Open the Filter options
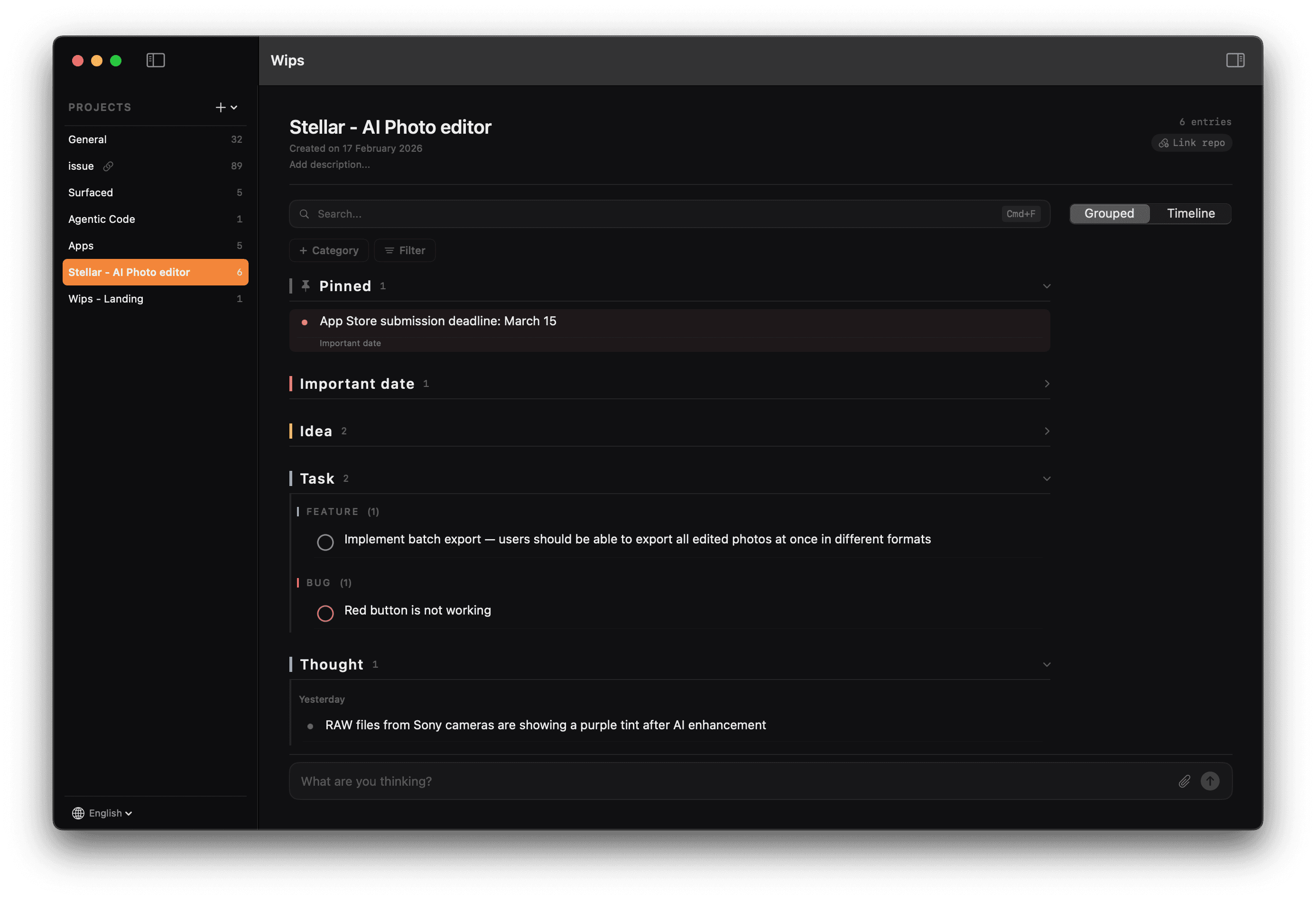 [404, 250]
